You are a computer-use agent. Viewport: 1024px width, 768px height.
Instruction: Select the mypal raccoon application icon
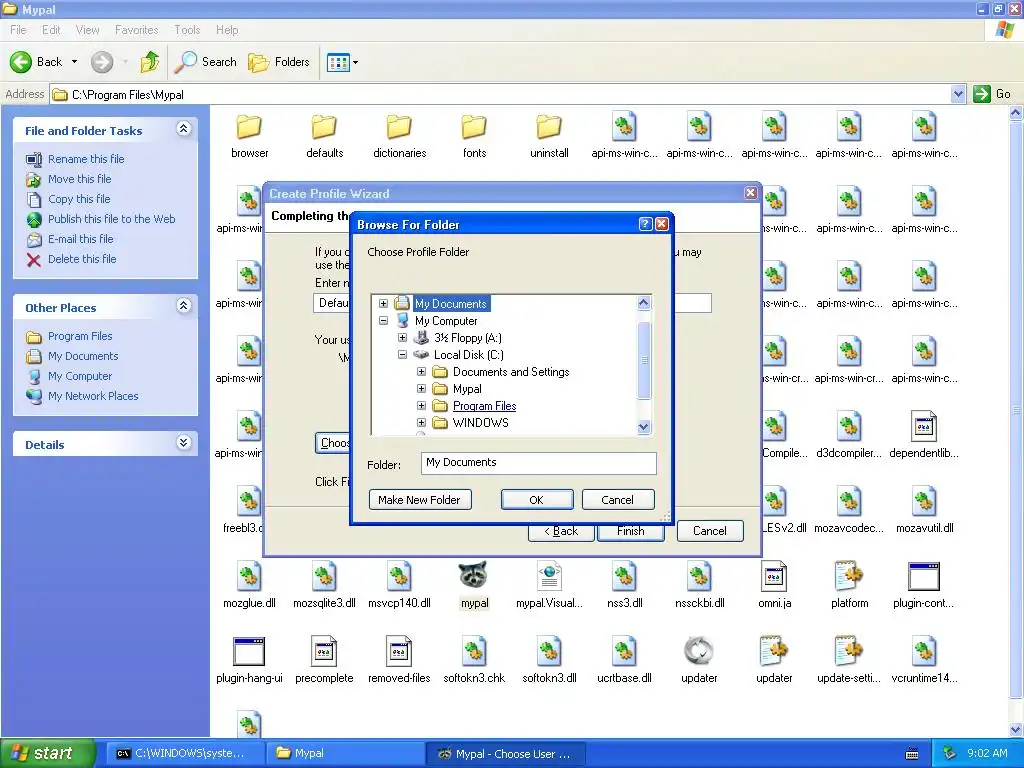point(474,576)
